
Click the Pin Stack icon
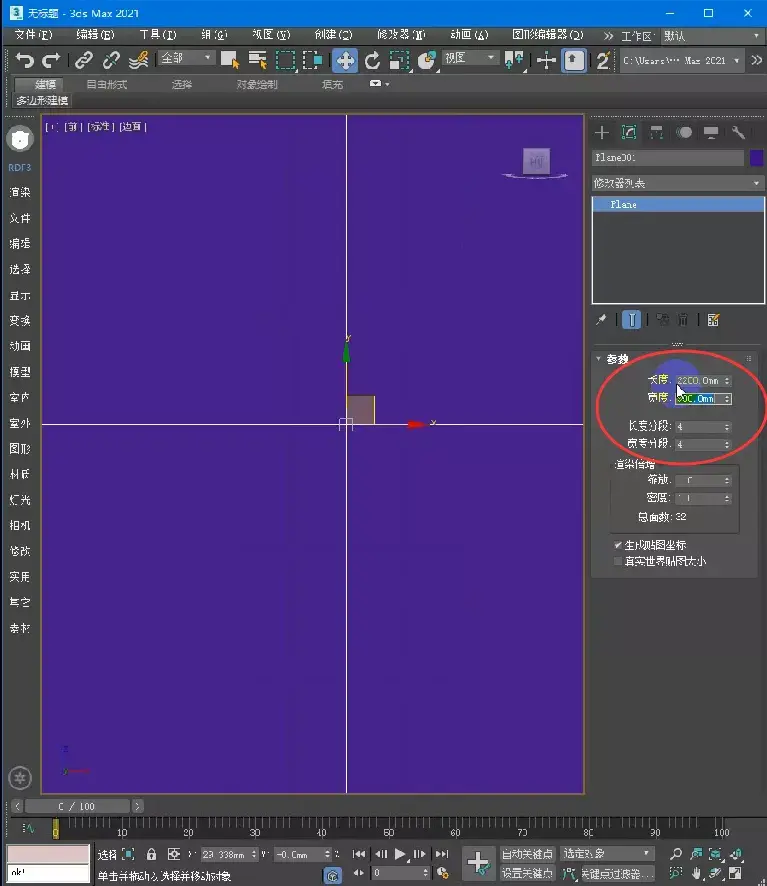[601, 320]
